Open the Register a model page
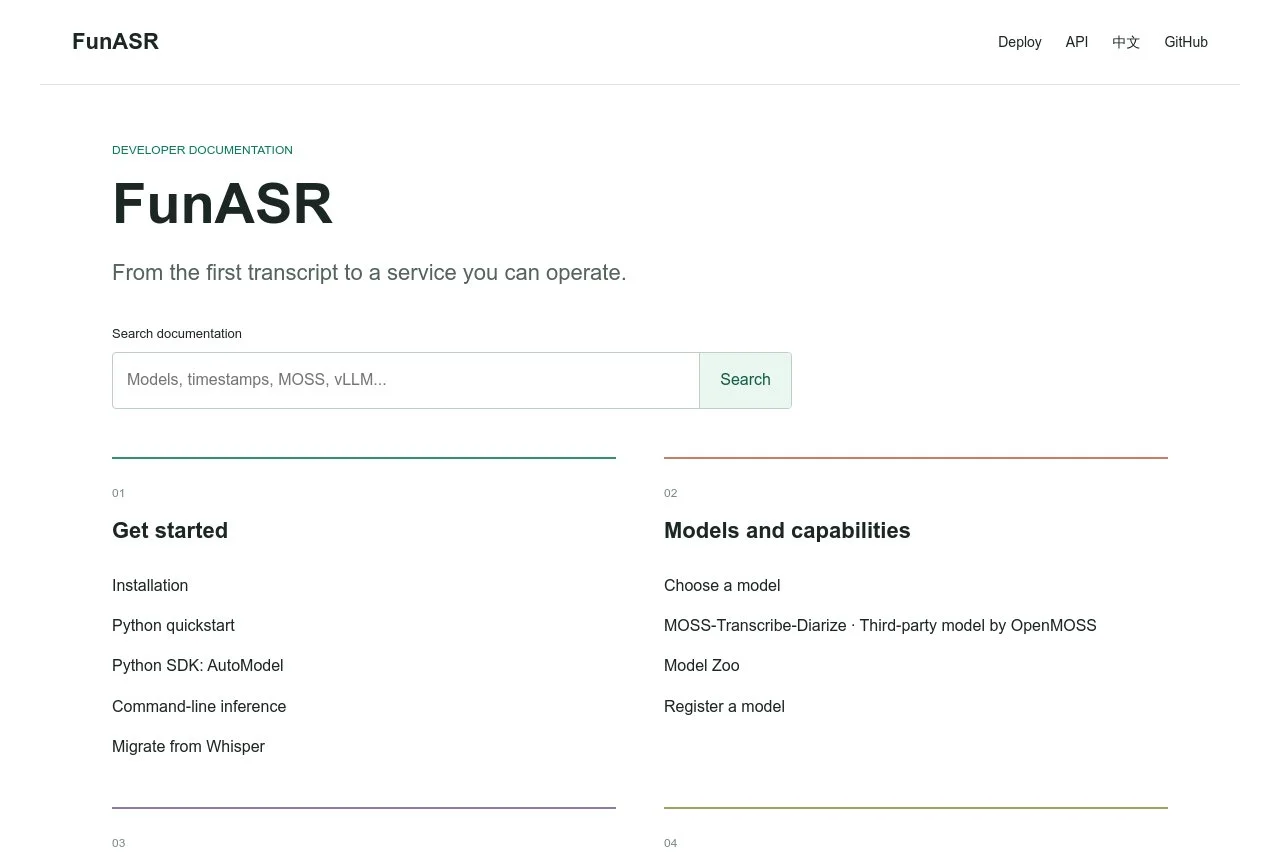Screen dimensions: 1280x853 (x=724, y=706)
